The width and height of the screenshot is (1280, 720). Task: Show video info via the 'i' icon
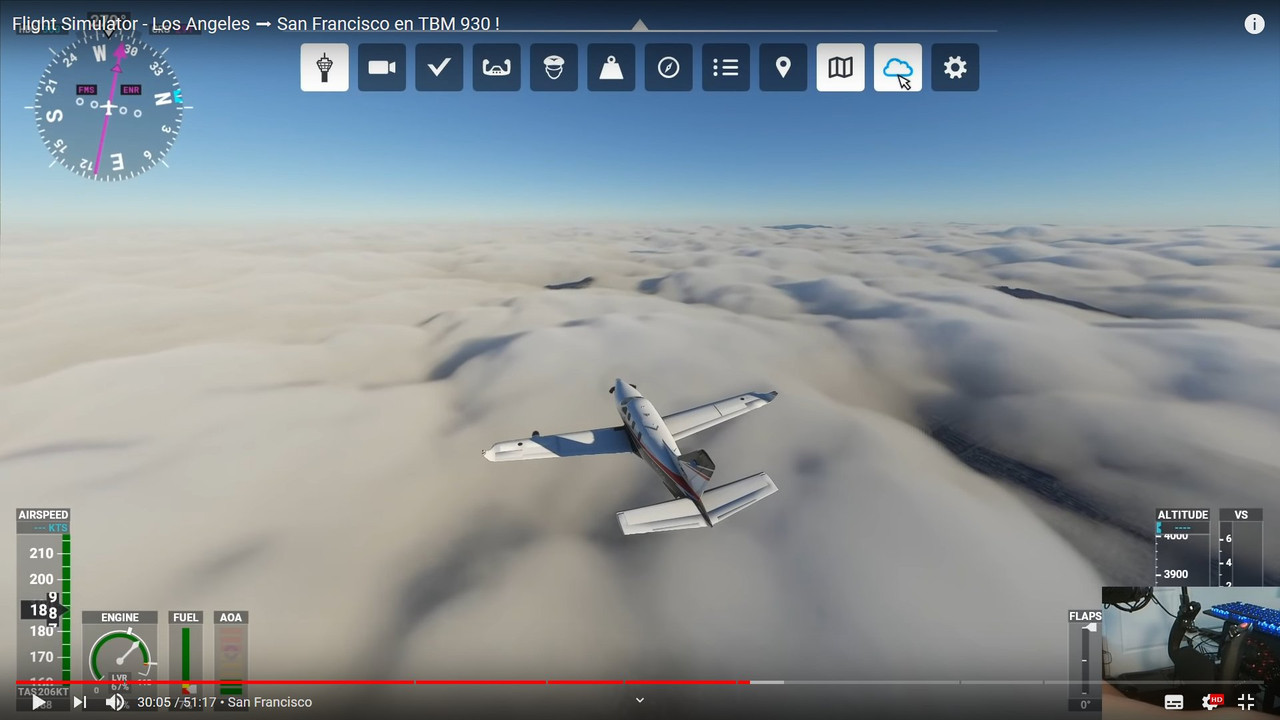tap(1254, 24)
